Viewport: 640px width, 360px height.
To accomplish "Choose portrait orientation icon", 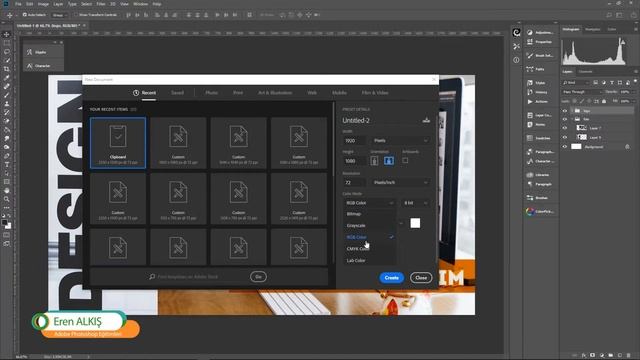I will (x=374, y=161).
